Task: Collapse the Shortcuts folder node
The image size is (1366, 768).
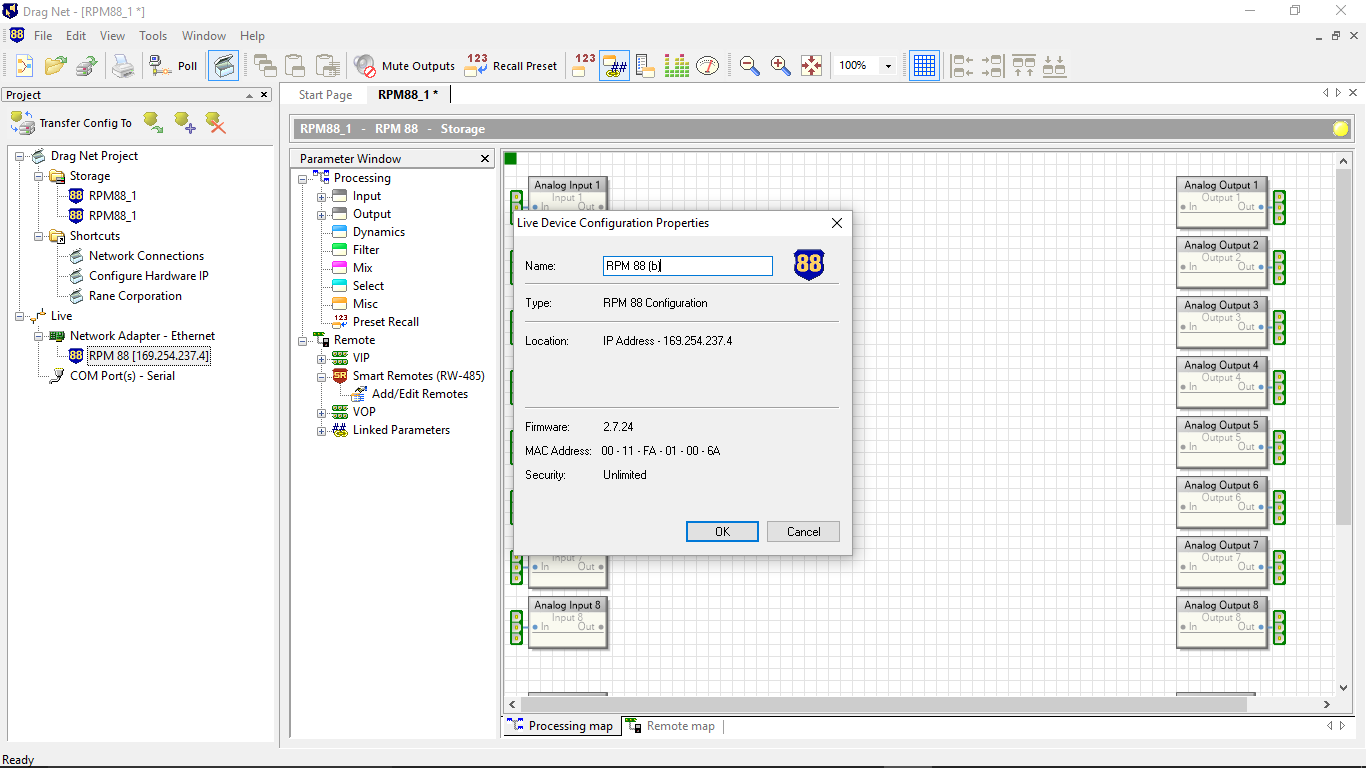Action: (x=39, y=236)
